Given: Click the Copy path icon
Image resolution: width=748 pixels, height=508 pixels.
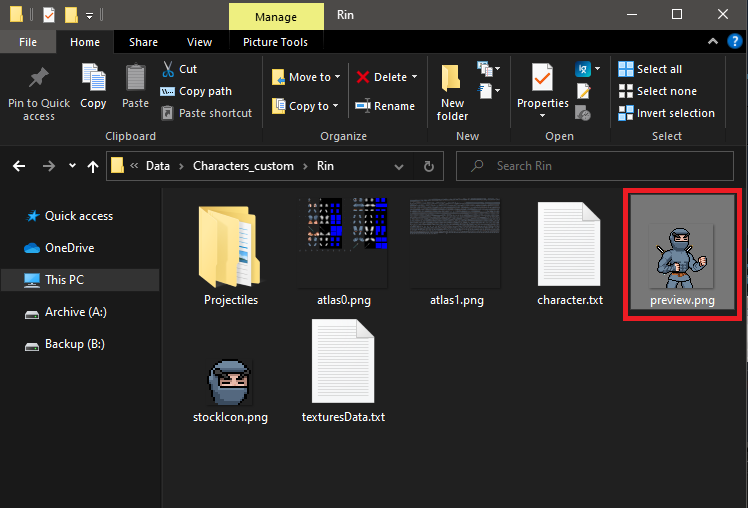Looking at the screenshot, I should [x=167, y=91].
